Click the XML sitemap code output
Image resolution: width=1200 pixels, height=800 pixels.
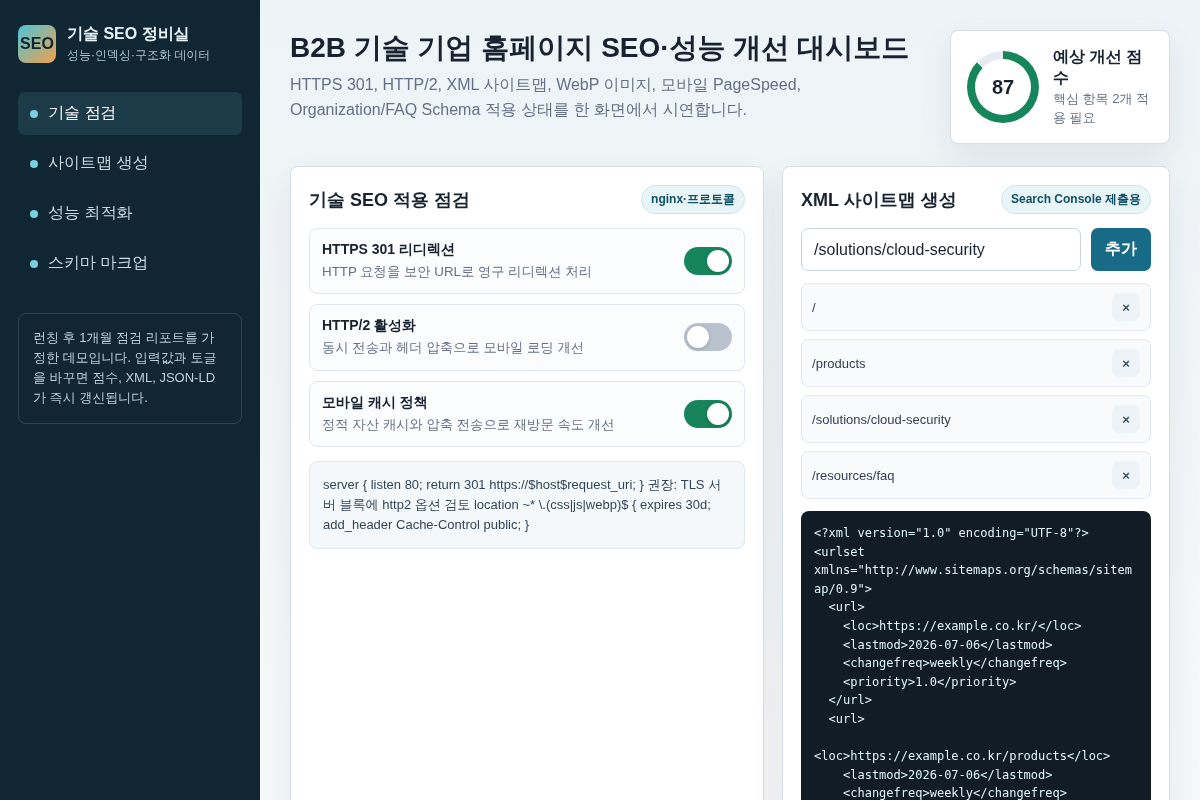tap(976, 655)
